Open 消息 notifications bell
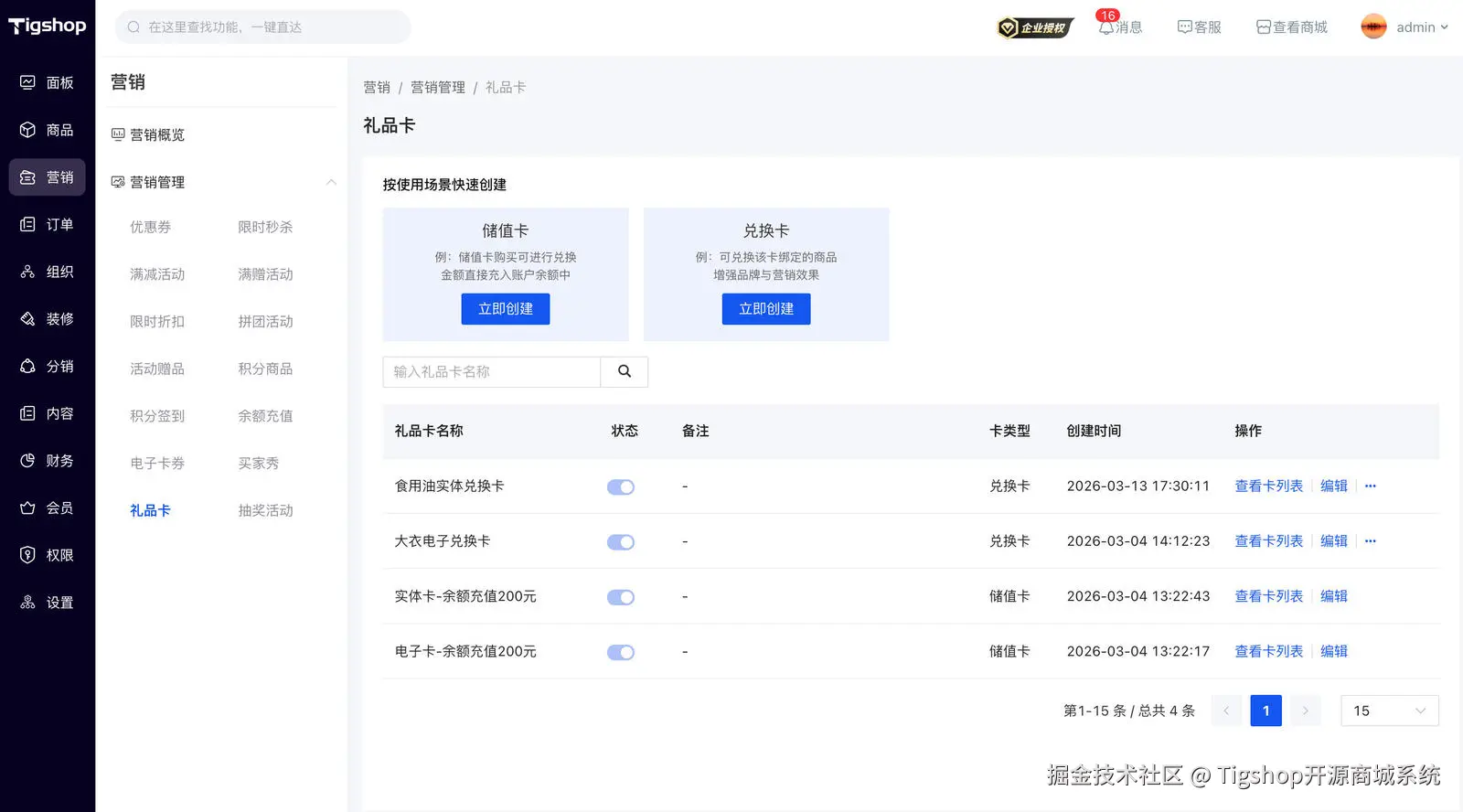Screen dimensions: 1463x812 [x=1120, y=27]
